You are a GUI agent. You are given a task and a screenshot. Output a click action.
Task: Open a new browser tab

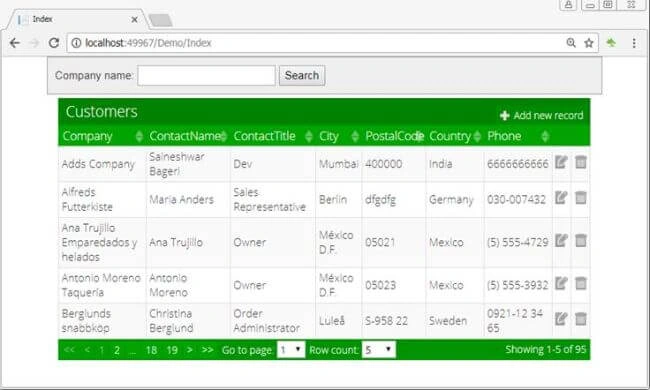pyautogui.click(x=161, y=20)
